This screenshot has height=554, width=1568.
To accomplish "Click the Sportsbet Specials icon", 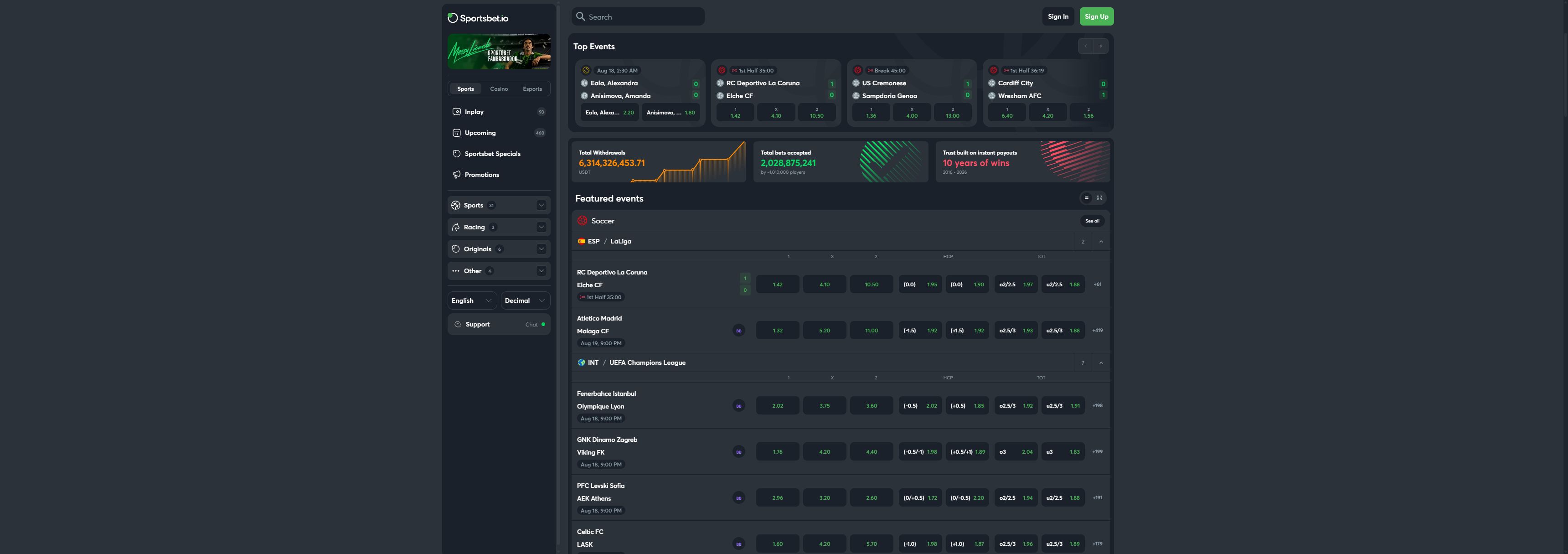I will coord(457,153).
